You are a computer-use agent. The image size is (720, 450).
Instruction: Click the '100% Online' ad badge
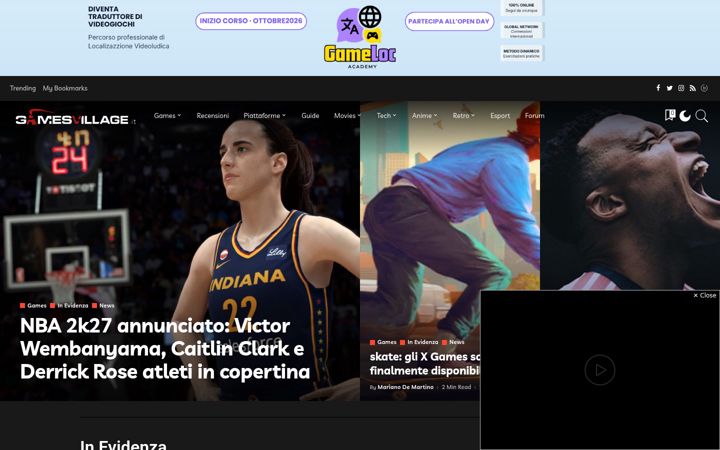coord(522,8)
